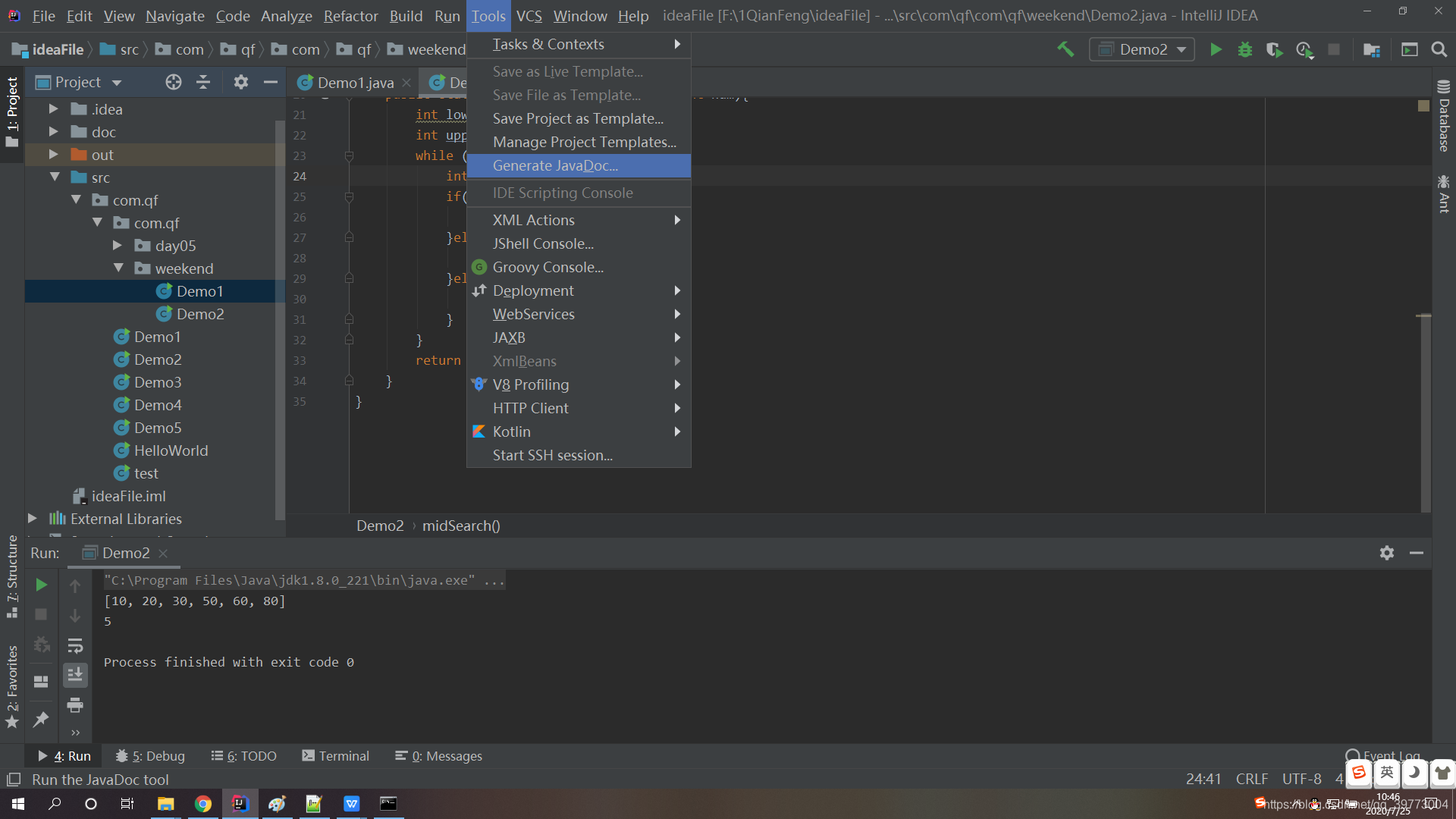The image size is (1456, 819).
Task: Click the Up stack trace arrow
Action: (x=75, y=585)
